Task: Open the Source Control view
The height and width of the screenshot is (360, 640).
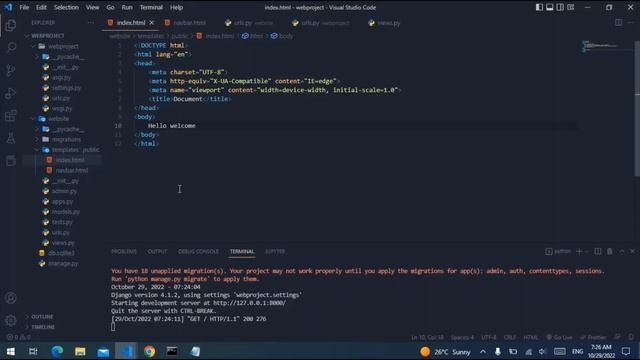Action: (x=11, y=70)
